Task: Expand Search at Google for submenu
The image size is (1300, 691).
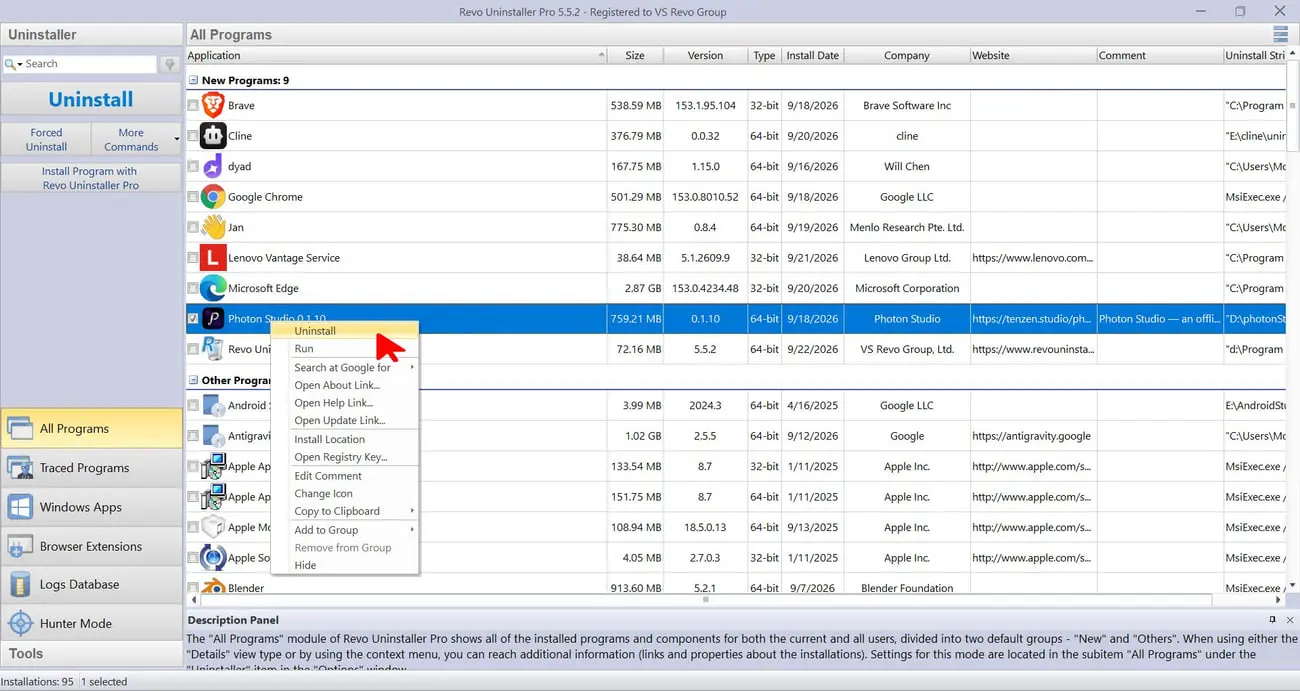Action: pos(411,367)
